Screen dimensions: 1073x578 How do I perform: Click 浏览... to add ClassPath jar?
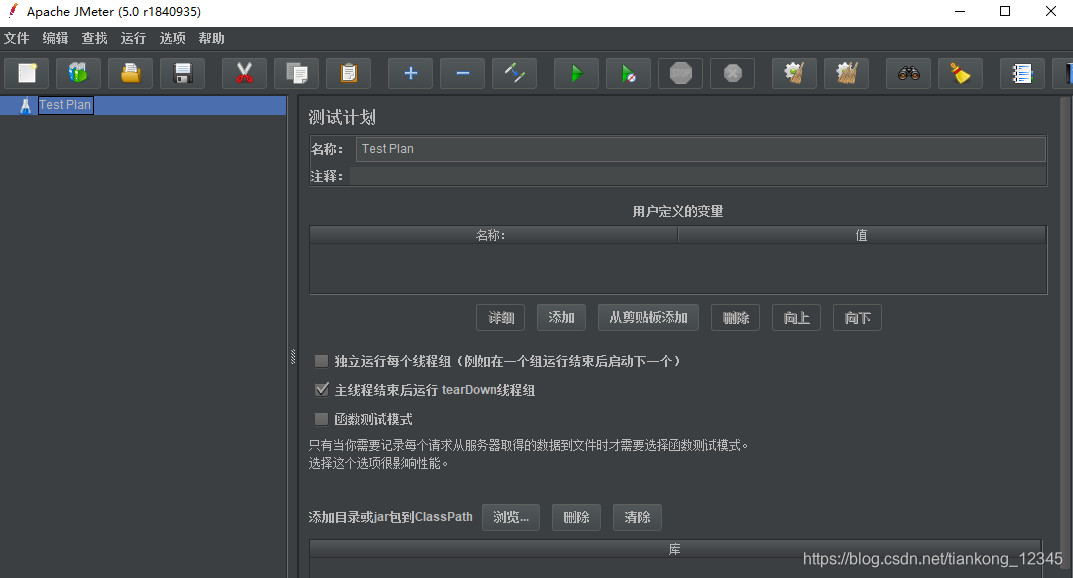[510, 517]
